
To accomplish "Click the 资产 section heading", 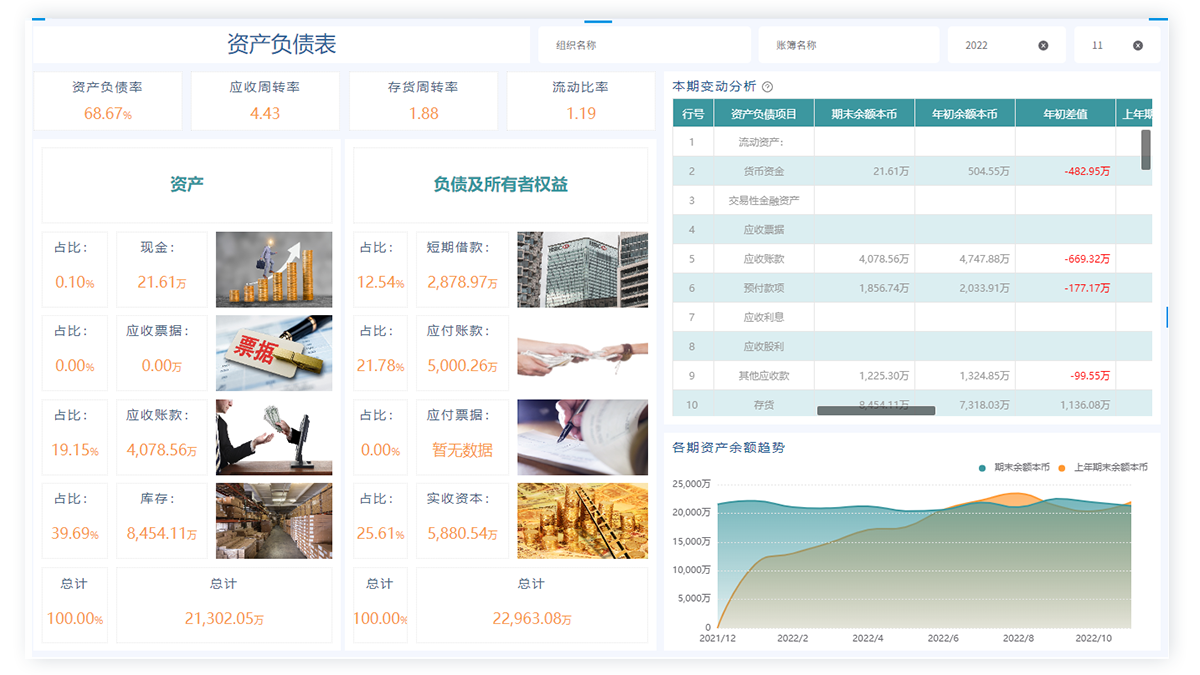I will tap(187, 184).
